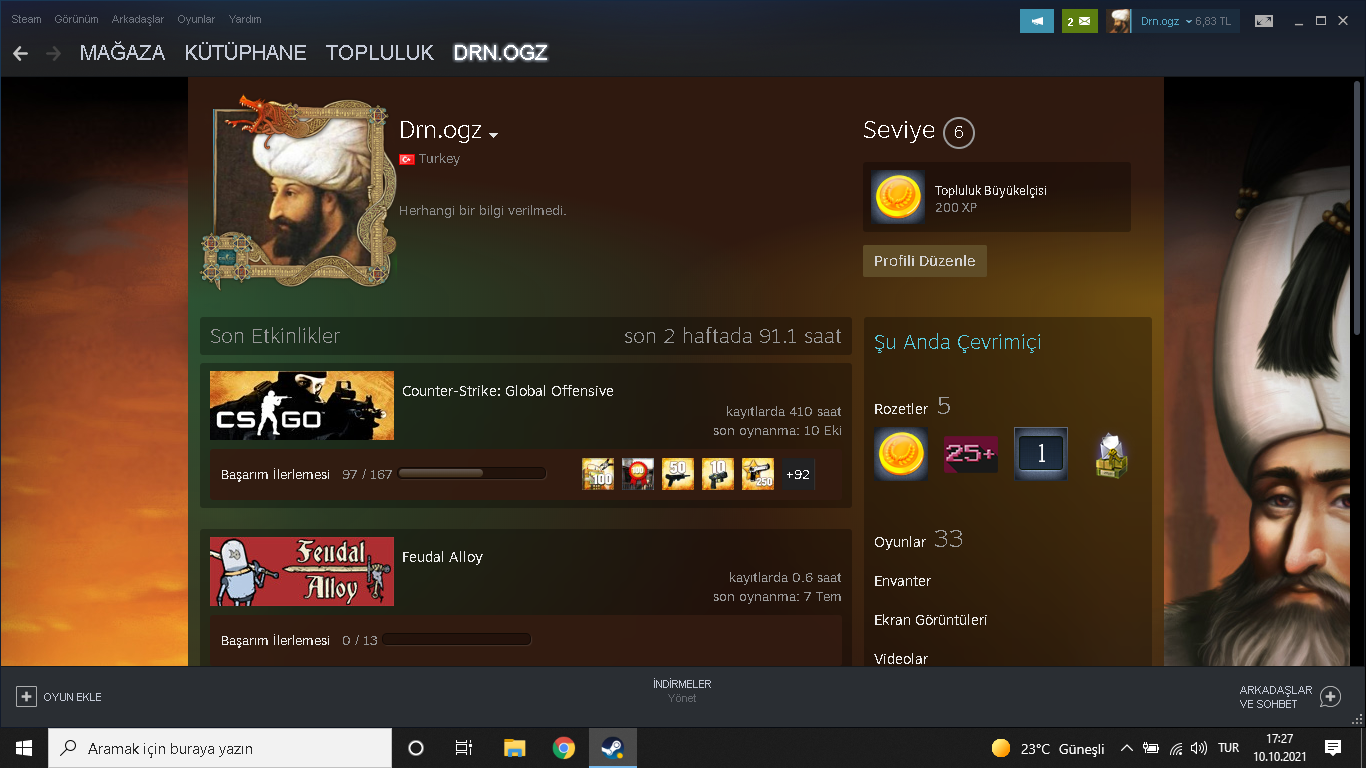
Task: Open the Envanter link
Action: [902, 581]
